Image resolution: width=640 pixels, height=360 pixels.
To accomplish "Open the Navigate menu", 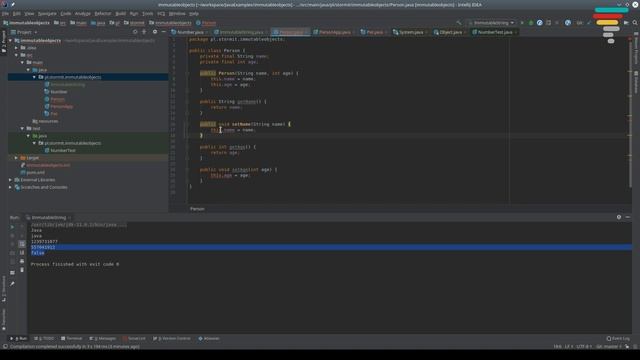I will tap(47, 13).
